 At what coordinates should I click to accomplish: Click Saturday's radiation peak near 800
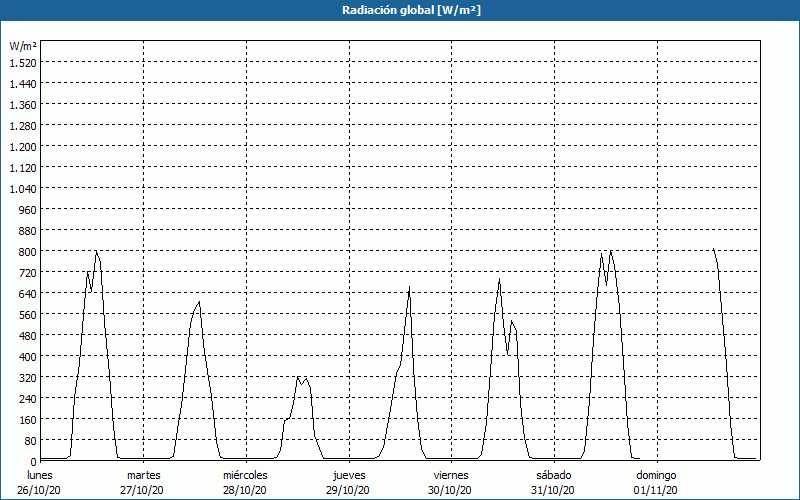(x=611, y=251)
